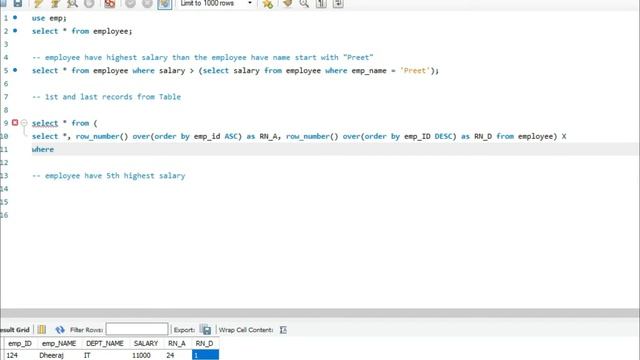This screenshot has height=360, width=640.
Task: Select the DEPT_NAME column header
Action: [x=105, y=344]
